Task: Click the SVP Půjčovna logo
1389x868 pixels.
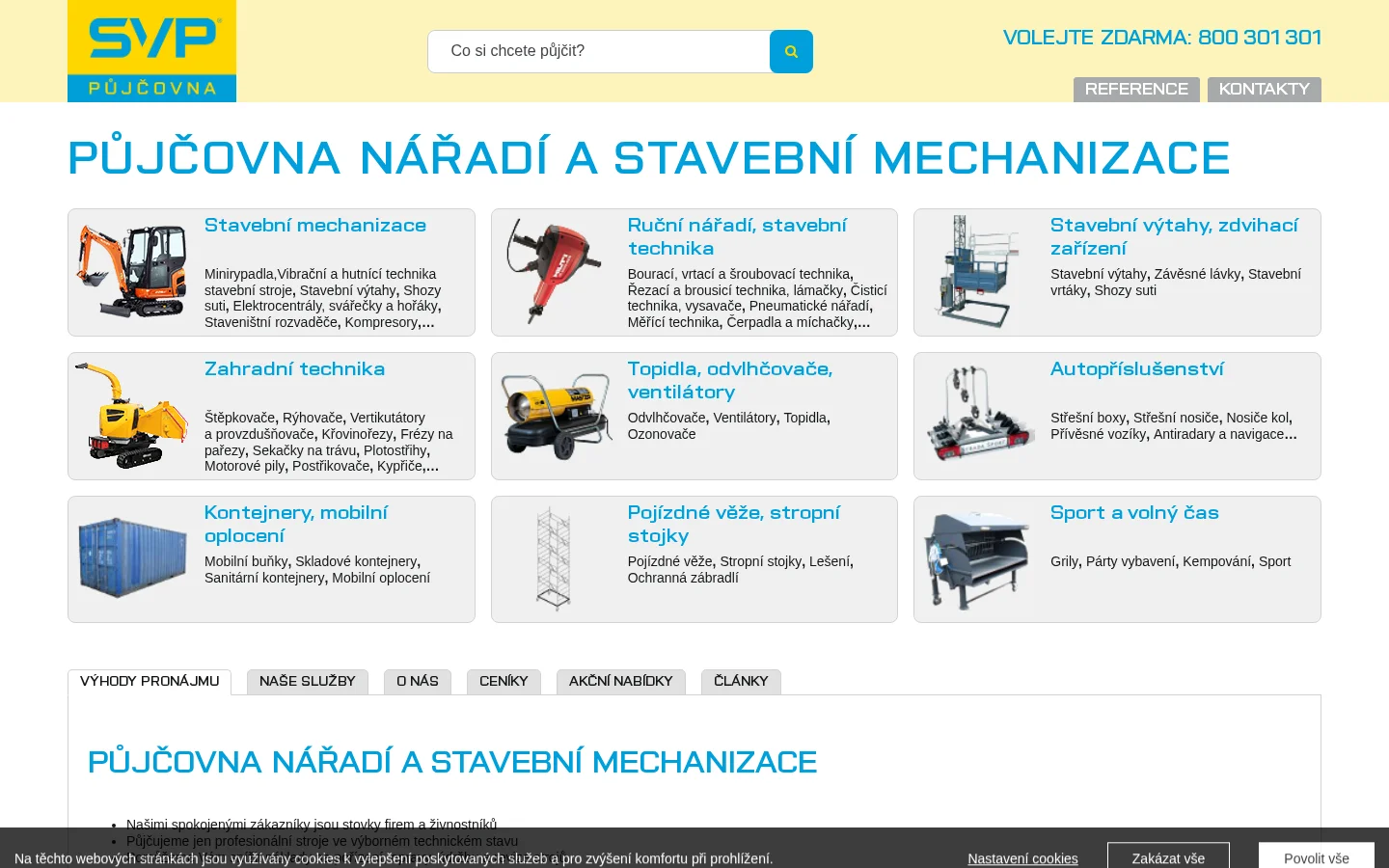Action: 151,51
